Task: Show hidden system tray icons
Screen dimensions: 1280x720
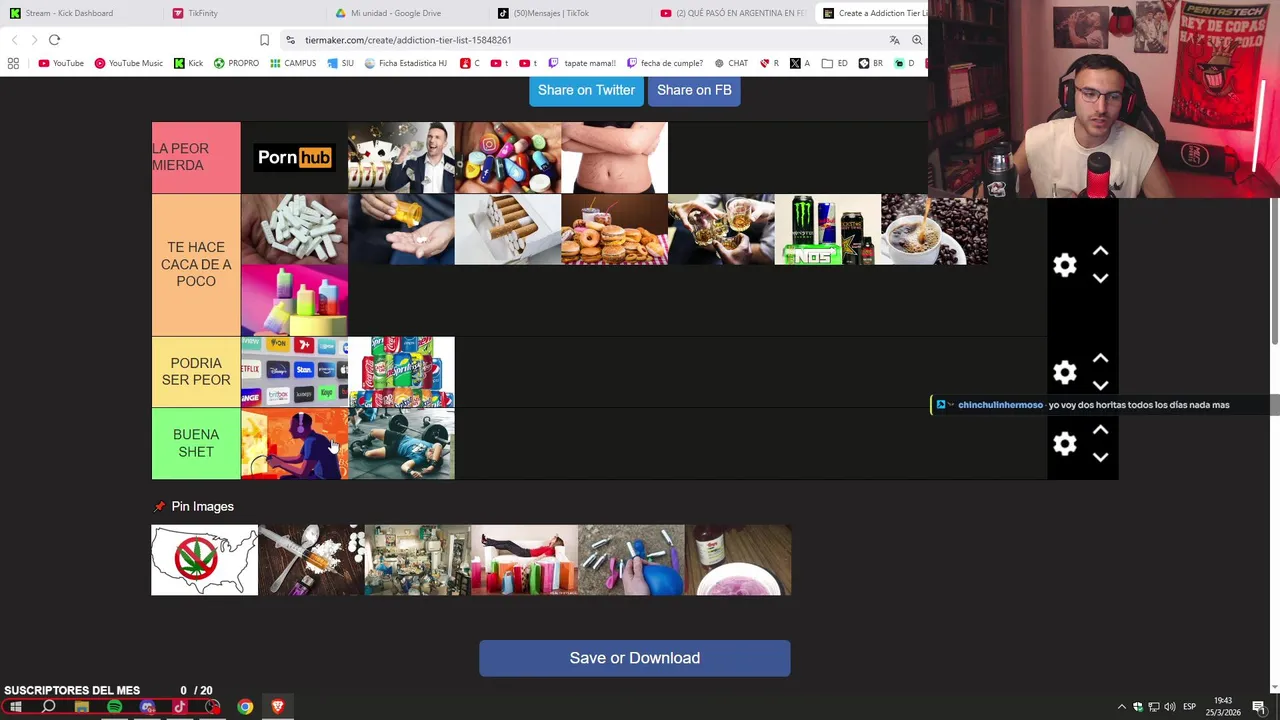Action: tap(1121, 707)
